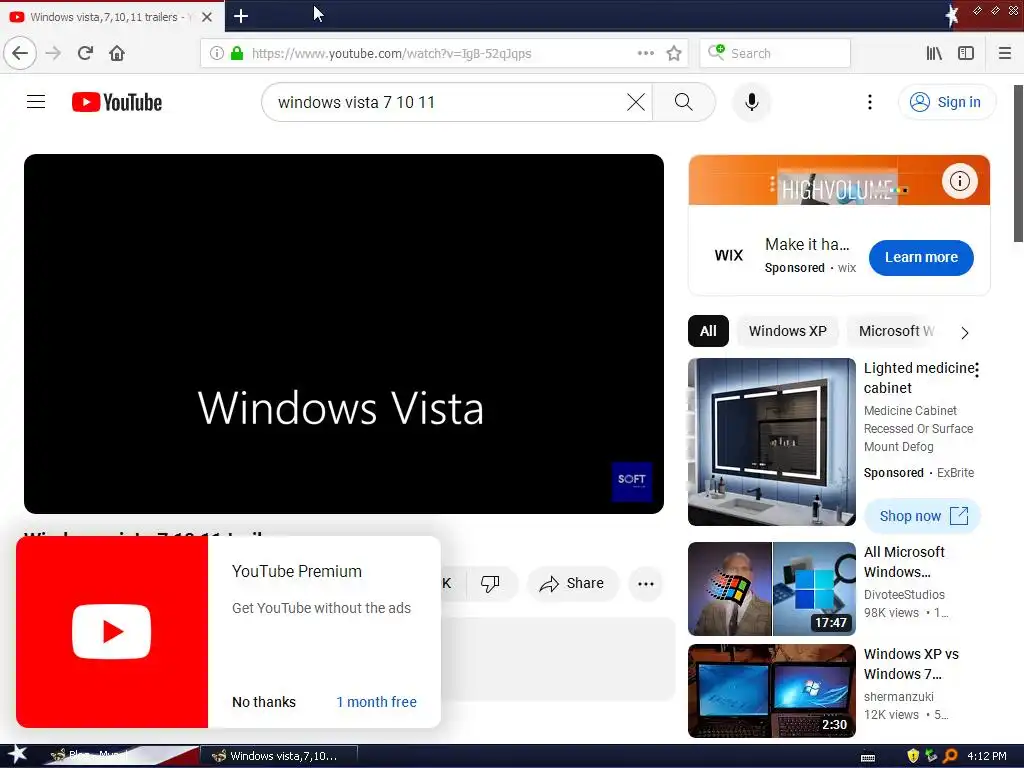Click the green padlock security icon

(x=237, y=53)
